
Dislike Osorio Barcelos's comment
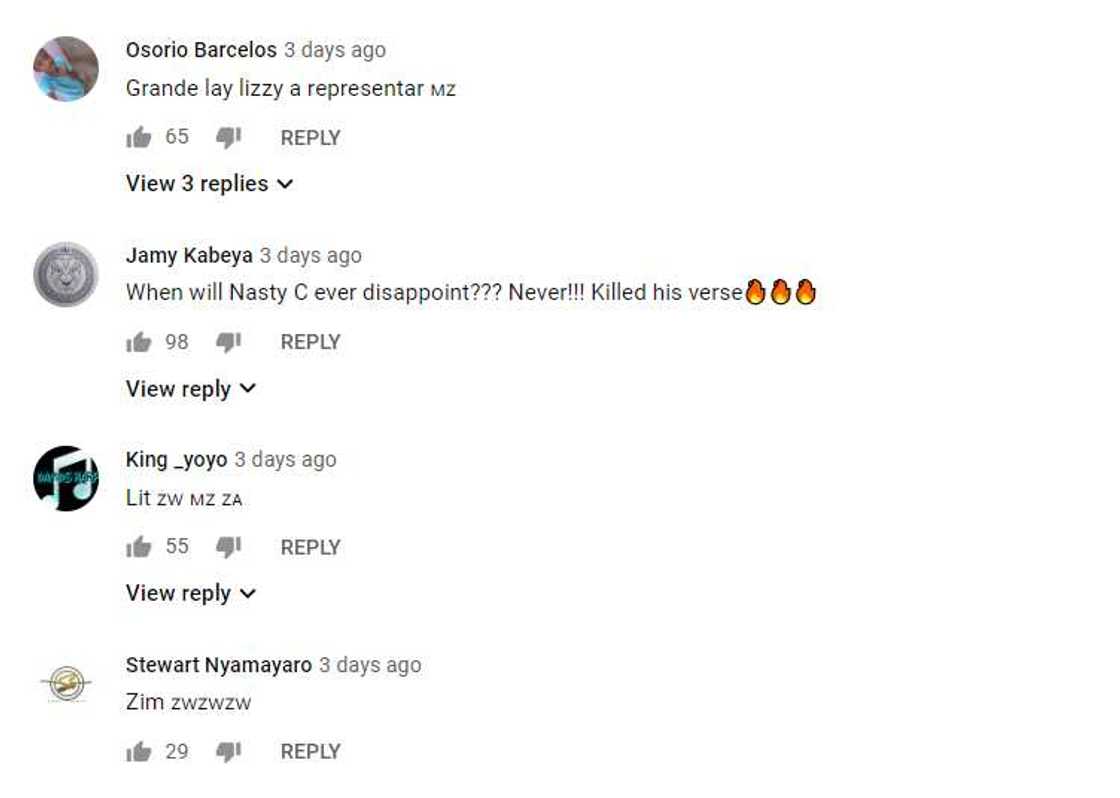[229, 138]
